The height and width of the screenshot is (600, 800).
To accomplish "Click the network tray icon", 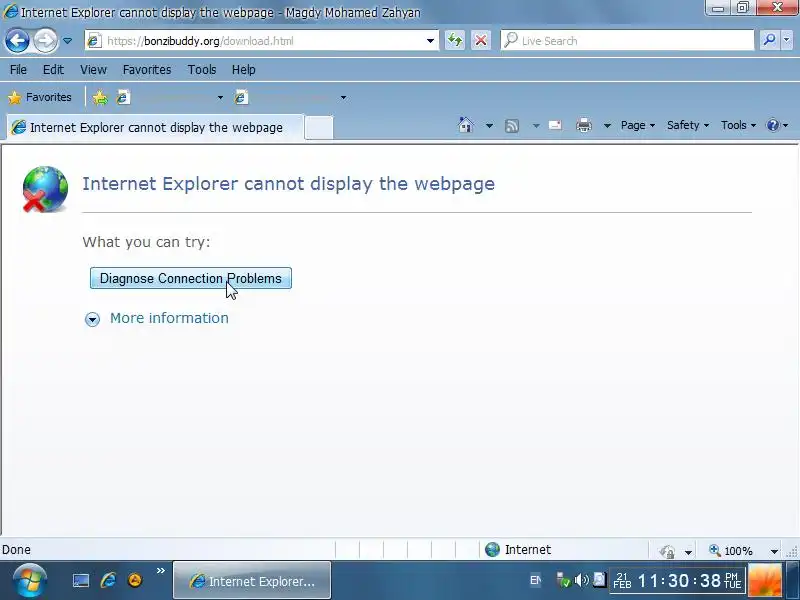I will click(x=563, y=580).
